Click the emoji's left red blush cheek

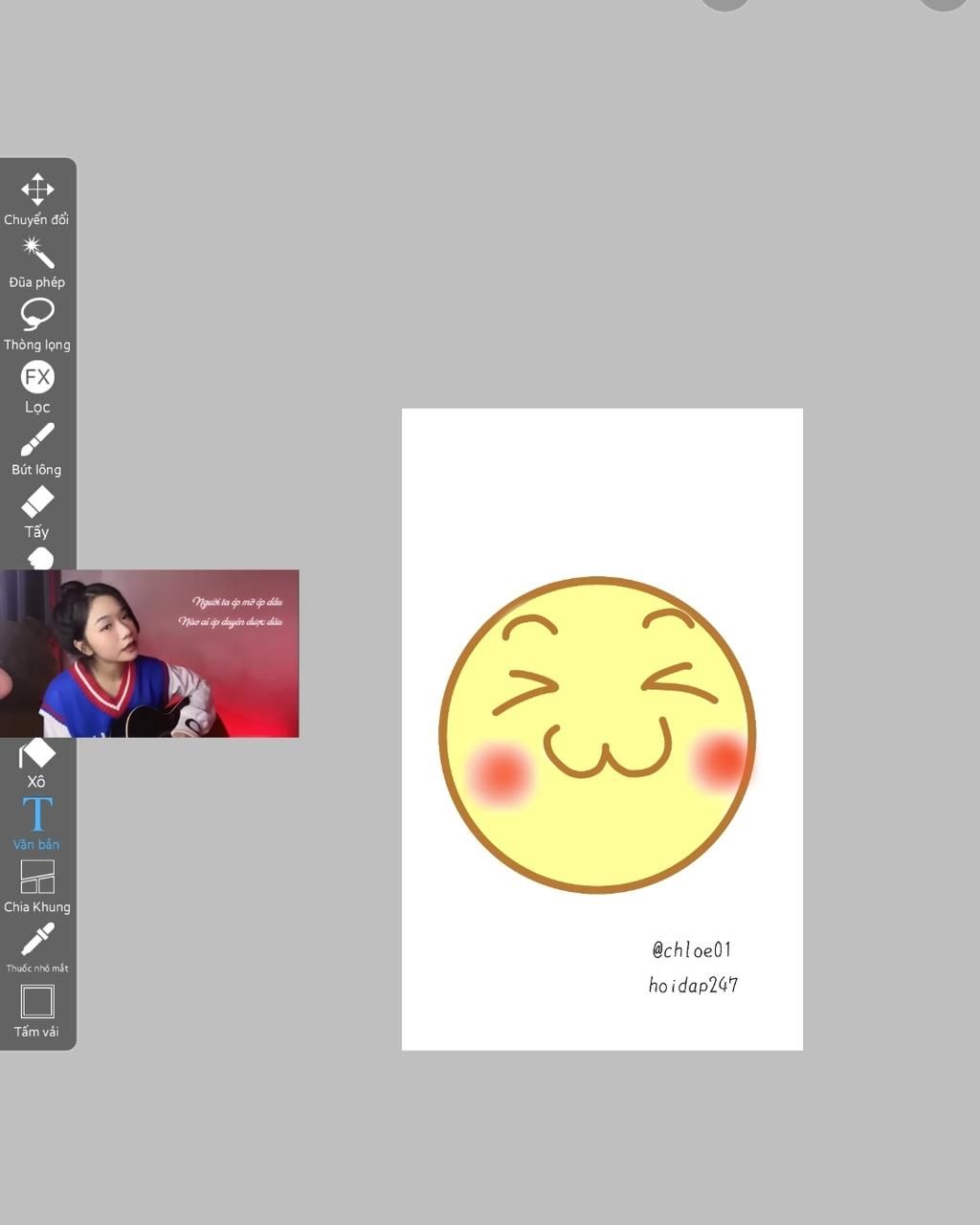pos(499,773)
